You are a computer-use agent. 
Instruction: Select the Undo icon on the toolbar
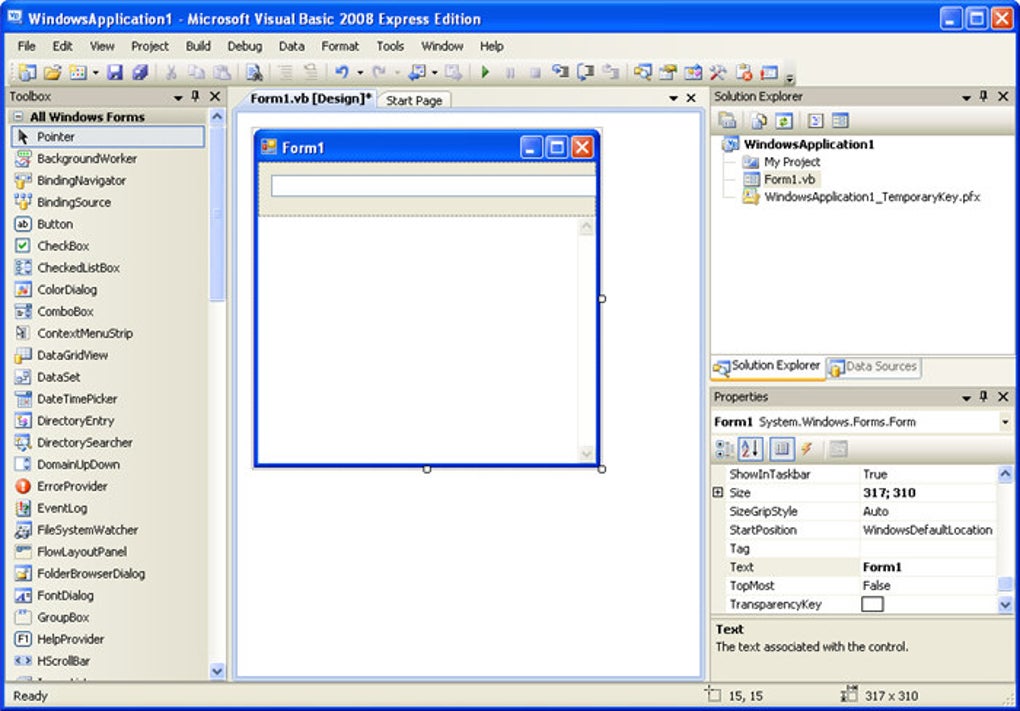tap(345, 72)
